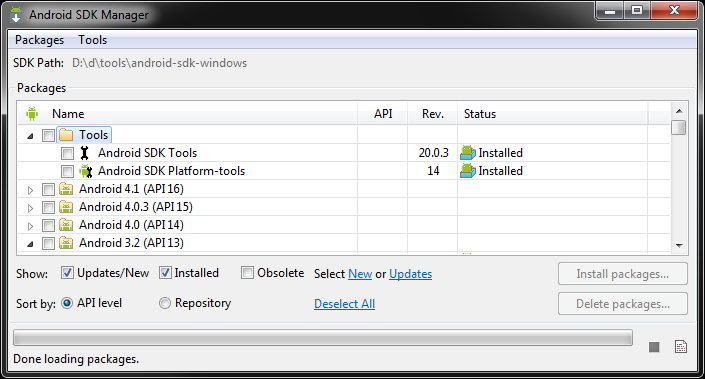Screen dimensions: 705x379
Task: Check the Android 4.0 (API 14) checkbox
Action: (x=48, y=225)
